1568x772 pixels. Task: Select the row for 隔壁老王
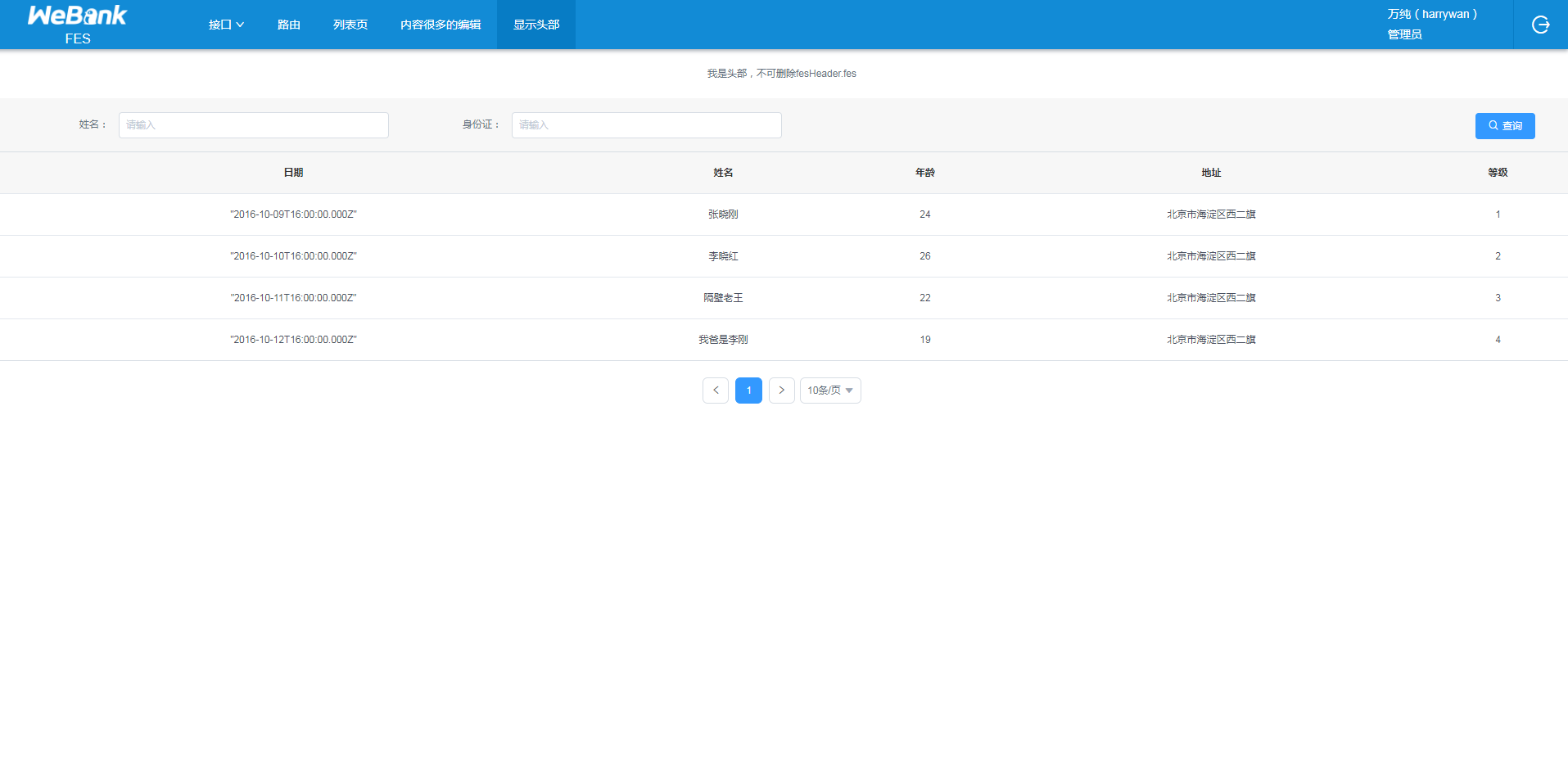coord(723,298)
